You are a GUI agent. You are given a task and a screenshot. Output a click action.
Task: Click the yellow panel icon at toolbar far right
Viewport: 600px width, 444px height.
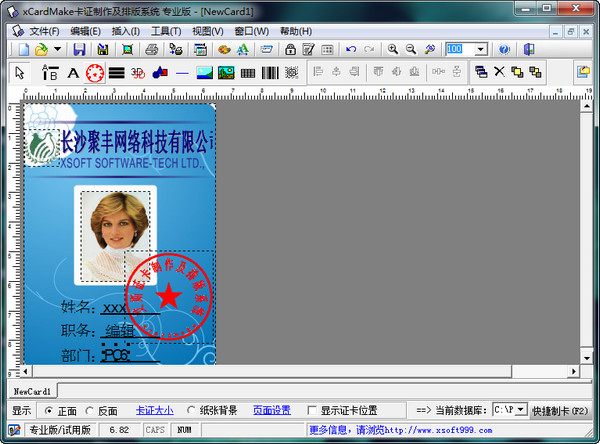pyautogui.click(x=583, y=72)
